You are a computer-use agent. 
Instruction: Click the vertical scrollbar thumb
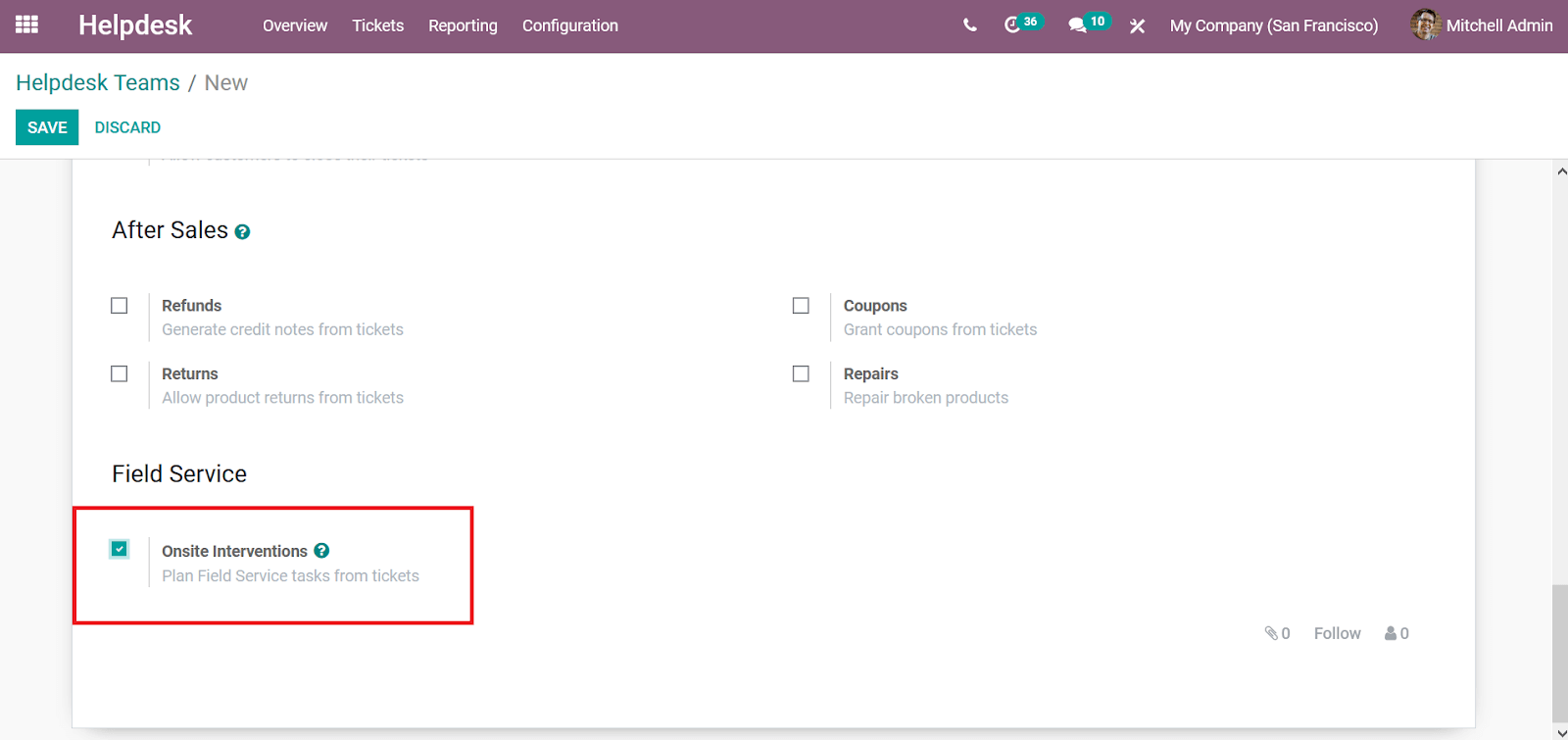1560,653
